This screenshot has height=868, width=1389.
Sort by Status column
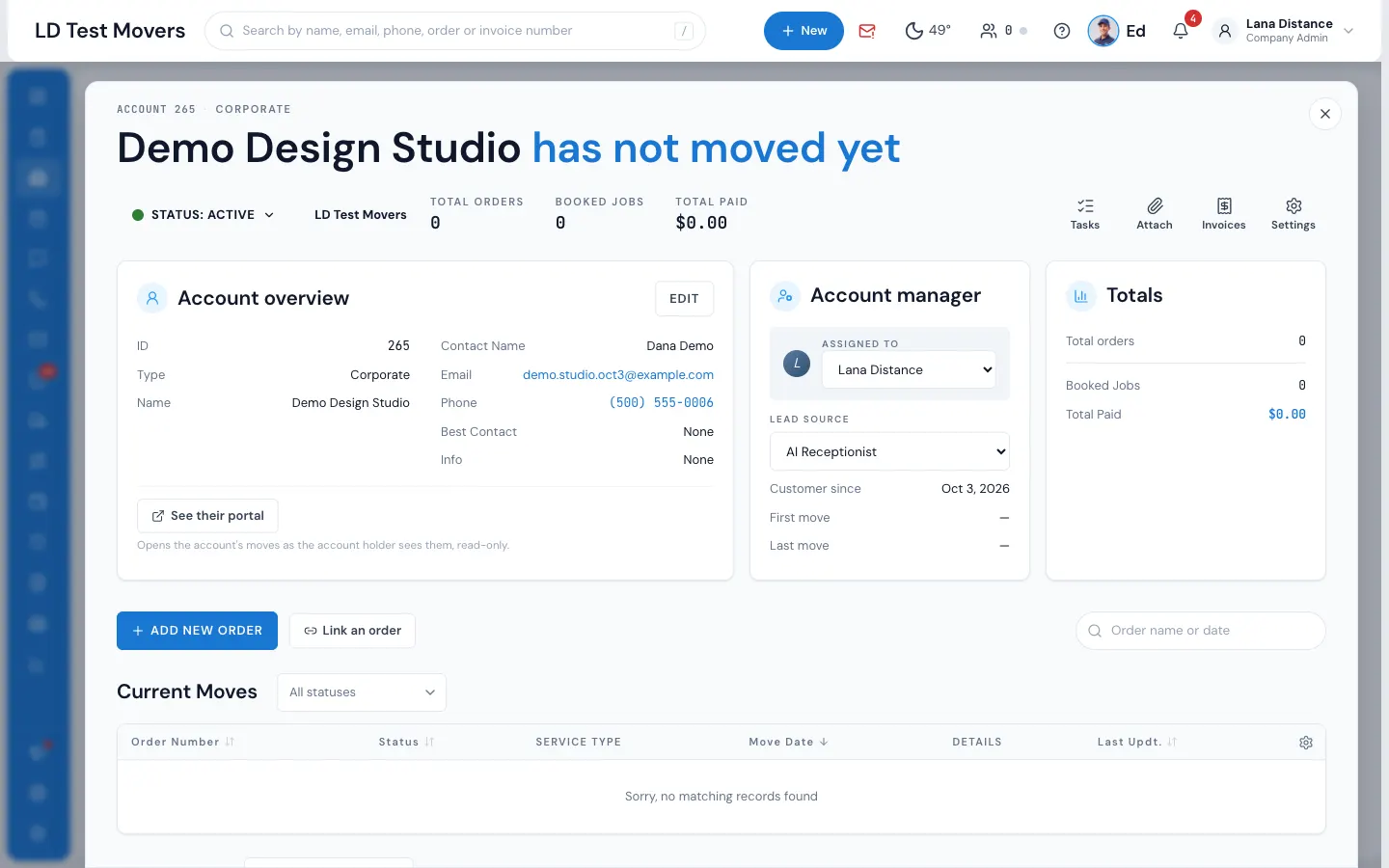pos(406,742)
